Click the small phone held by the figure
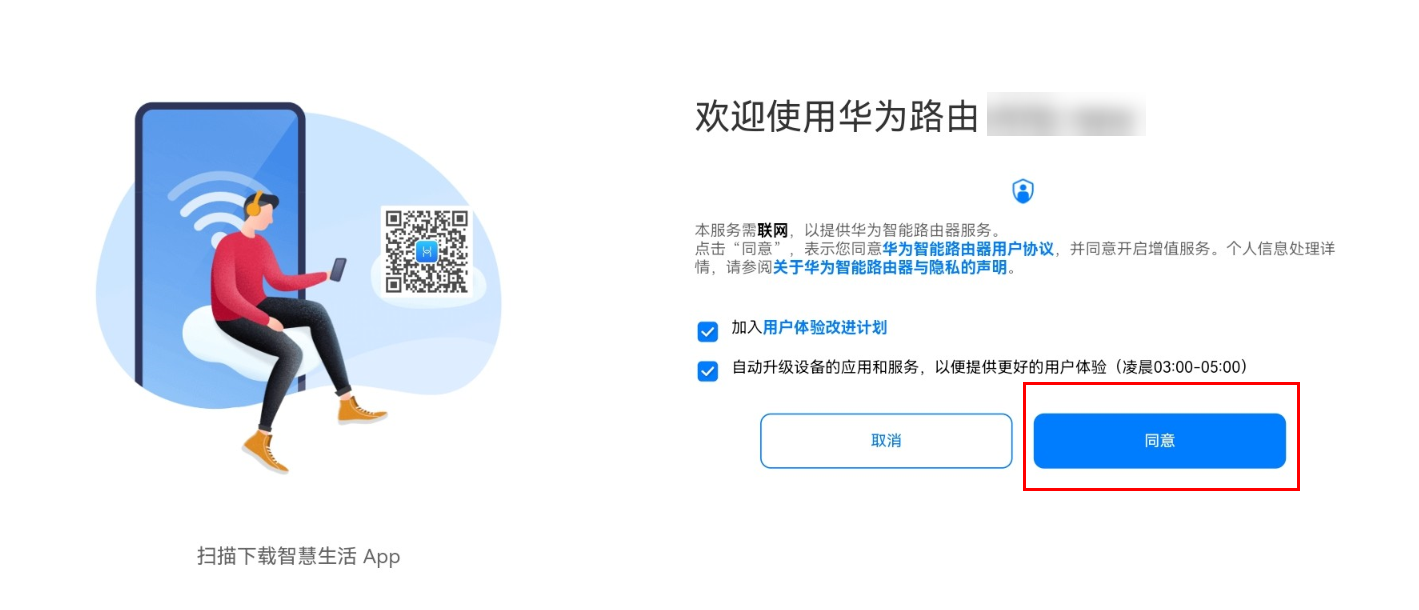 click(338, 269)
